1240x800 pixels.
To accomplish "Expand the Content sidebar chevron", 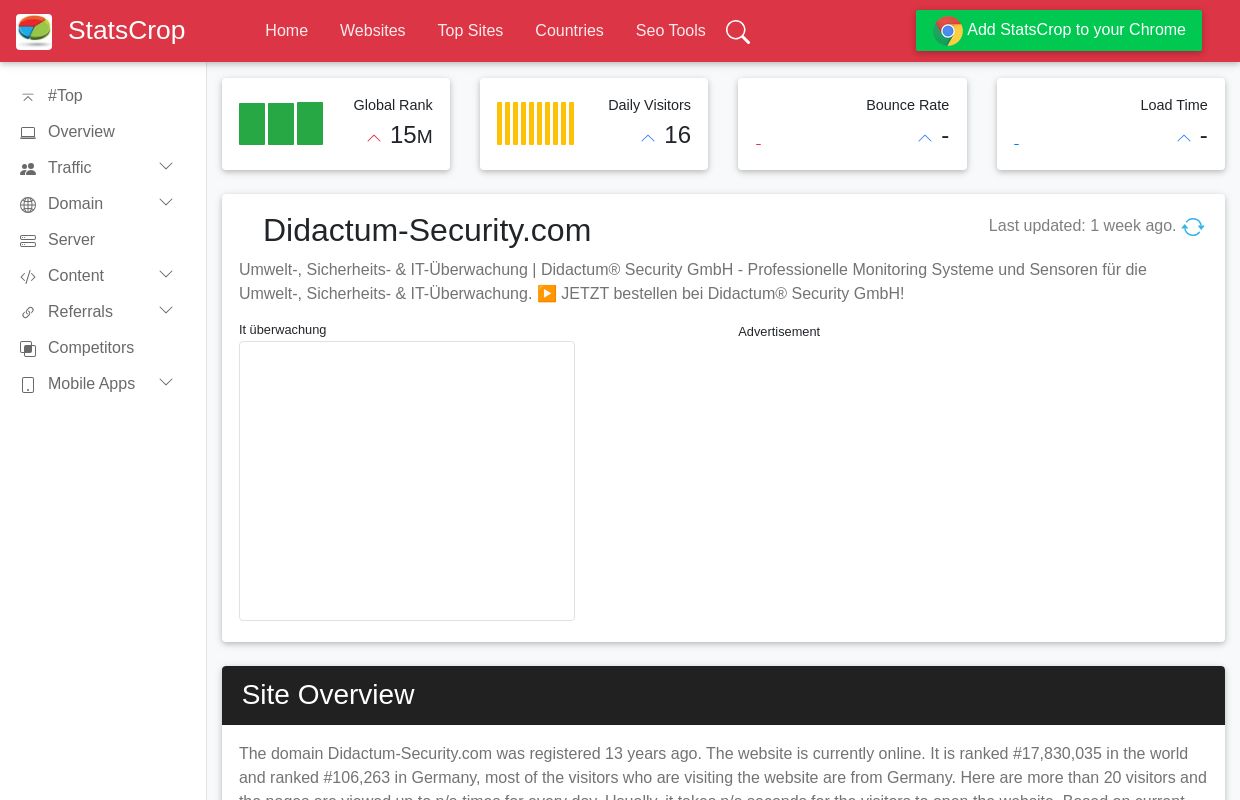I will (166, 274).
